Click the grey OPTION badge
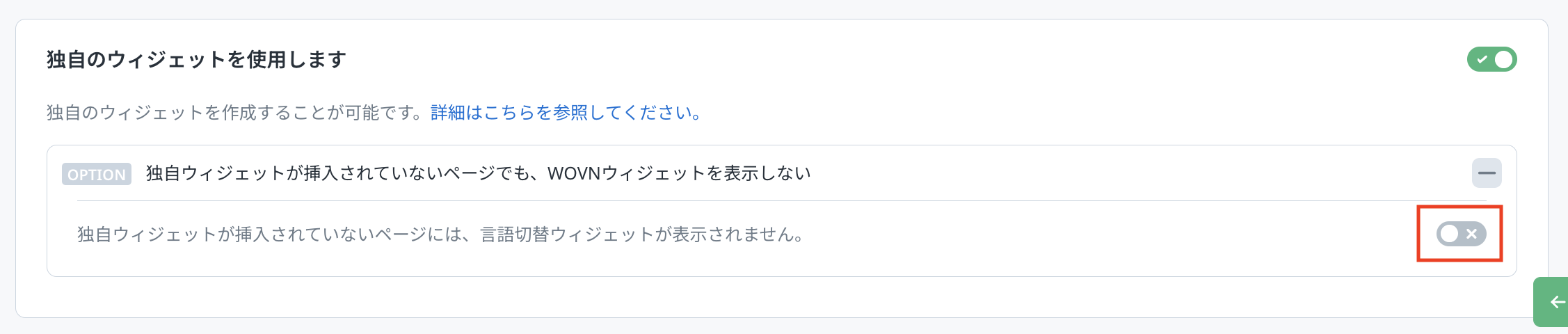 click(97, 174)
